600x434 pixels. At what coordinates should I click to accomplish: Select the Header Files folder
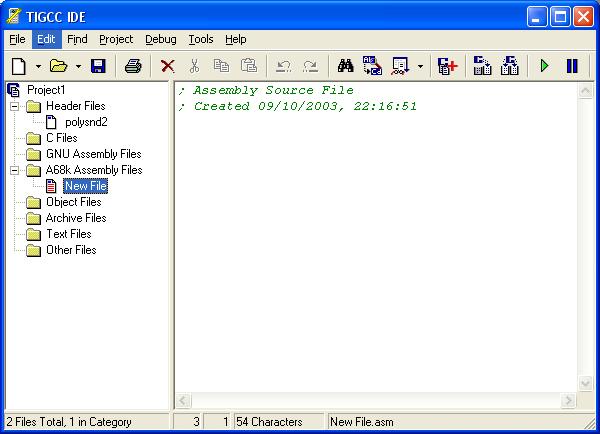click(76, 106)
